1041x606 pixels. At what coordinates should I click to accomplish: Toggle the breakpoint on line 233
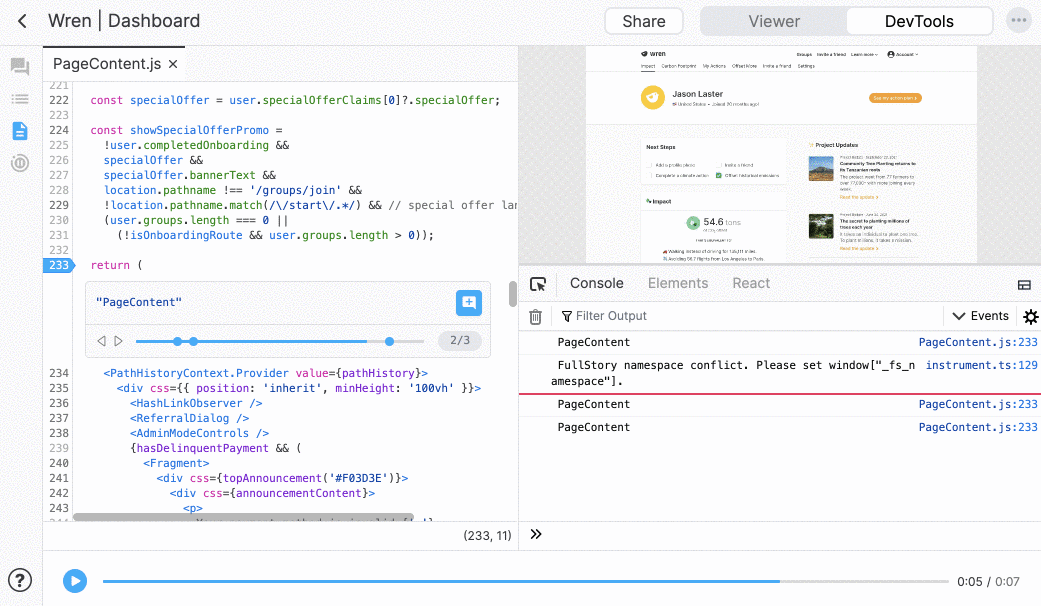pos(58,265)
